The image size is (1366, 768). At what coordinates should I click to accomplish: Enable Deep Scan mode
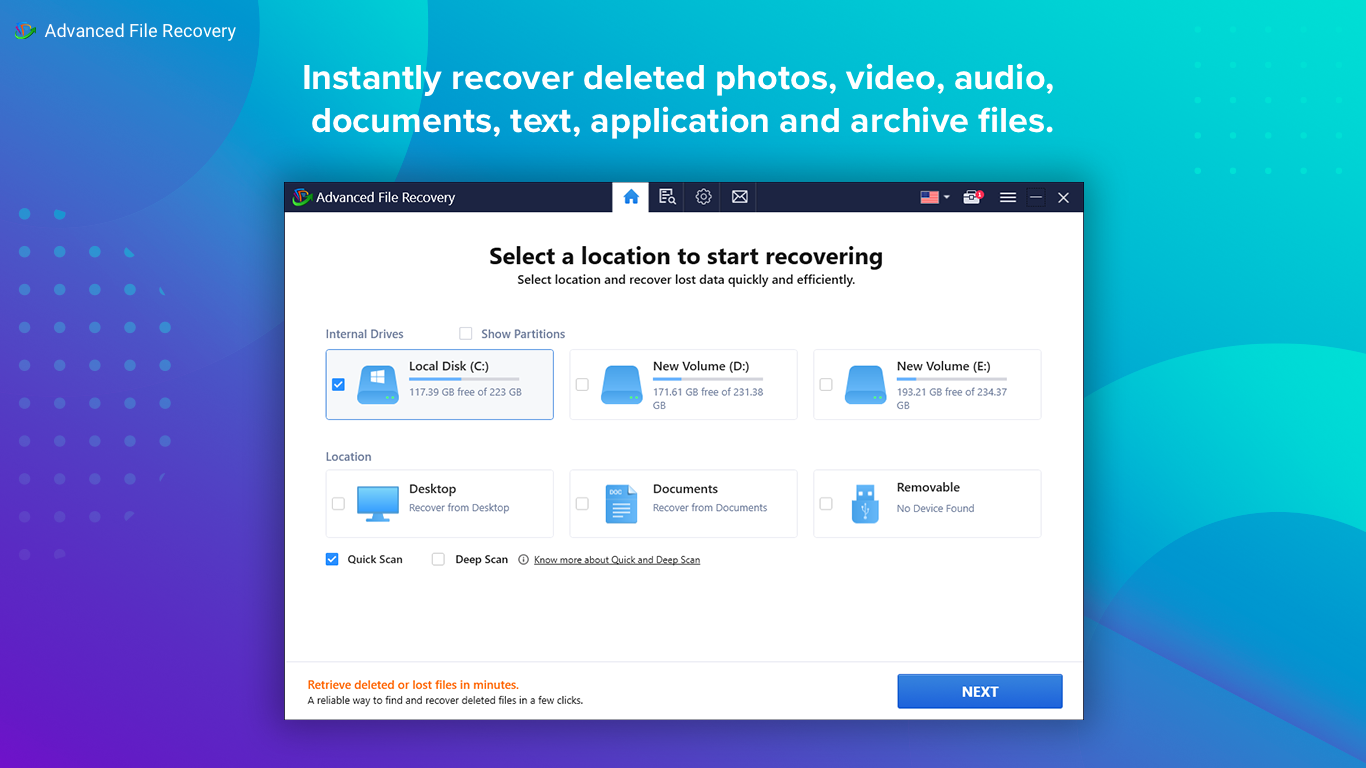pyautogui.click(x=438, y=559)
